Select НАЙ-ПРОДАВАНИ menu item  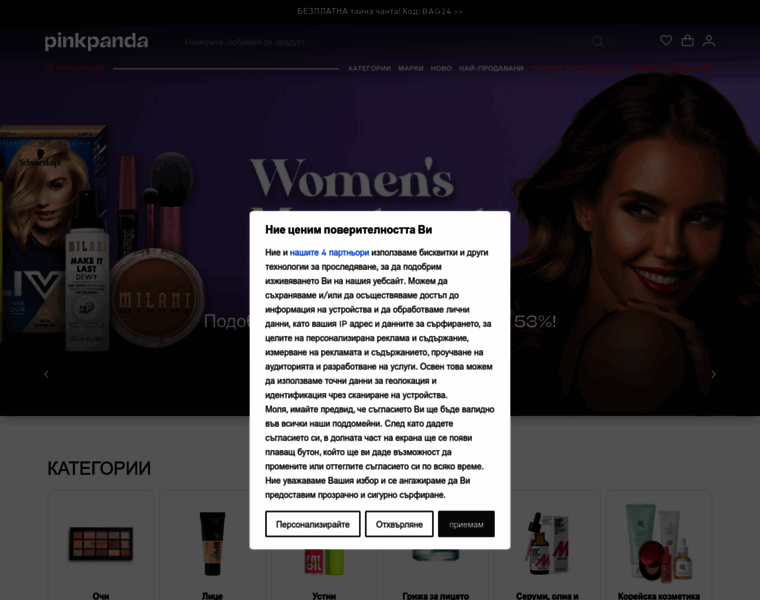[491, 68]
